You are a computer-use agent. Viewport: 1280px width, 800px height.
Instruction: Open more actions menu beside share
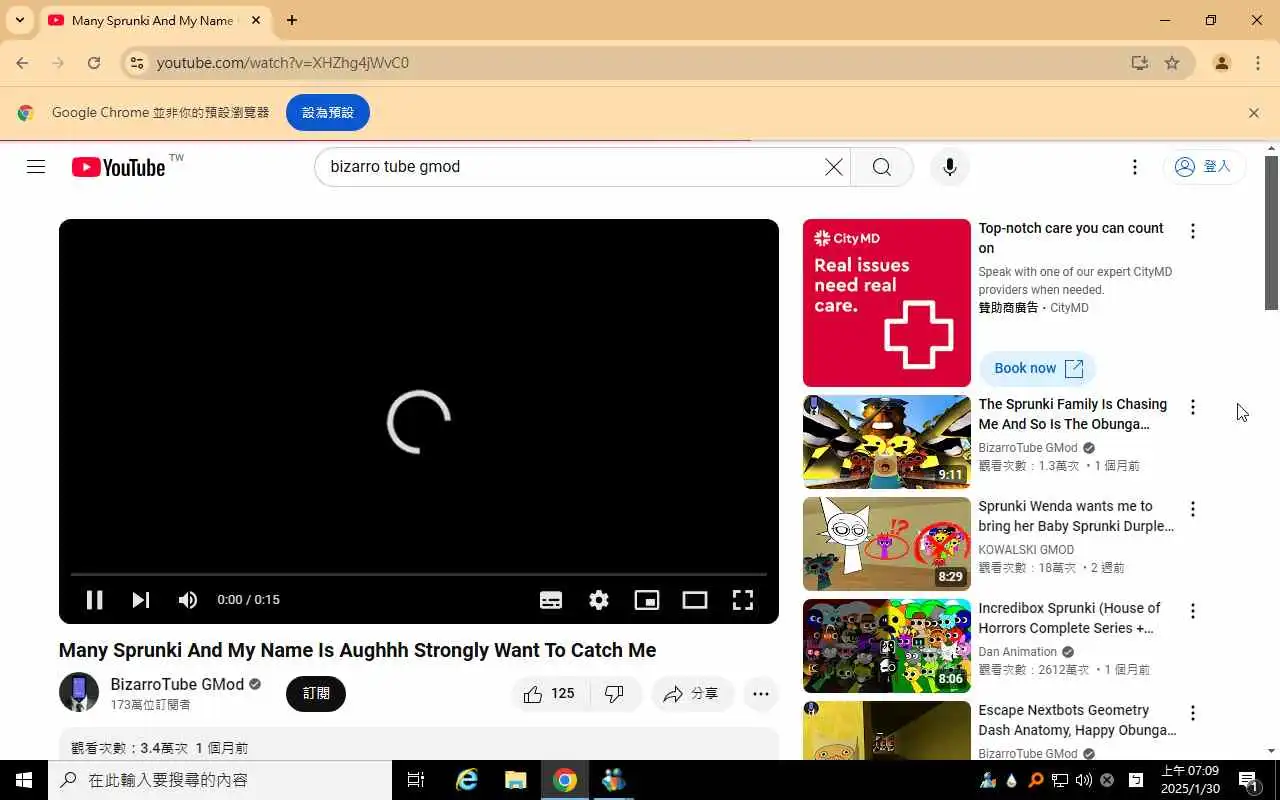coord(761,694)
